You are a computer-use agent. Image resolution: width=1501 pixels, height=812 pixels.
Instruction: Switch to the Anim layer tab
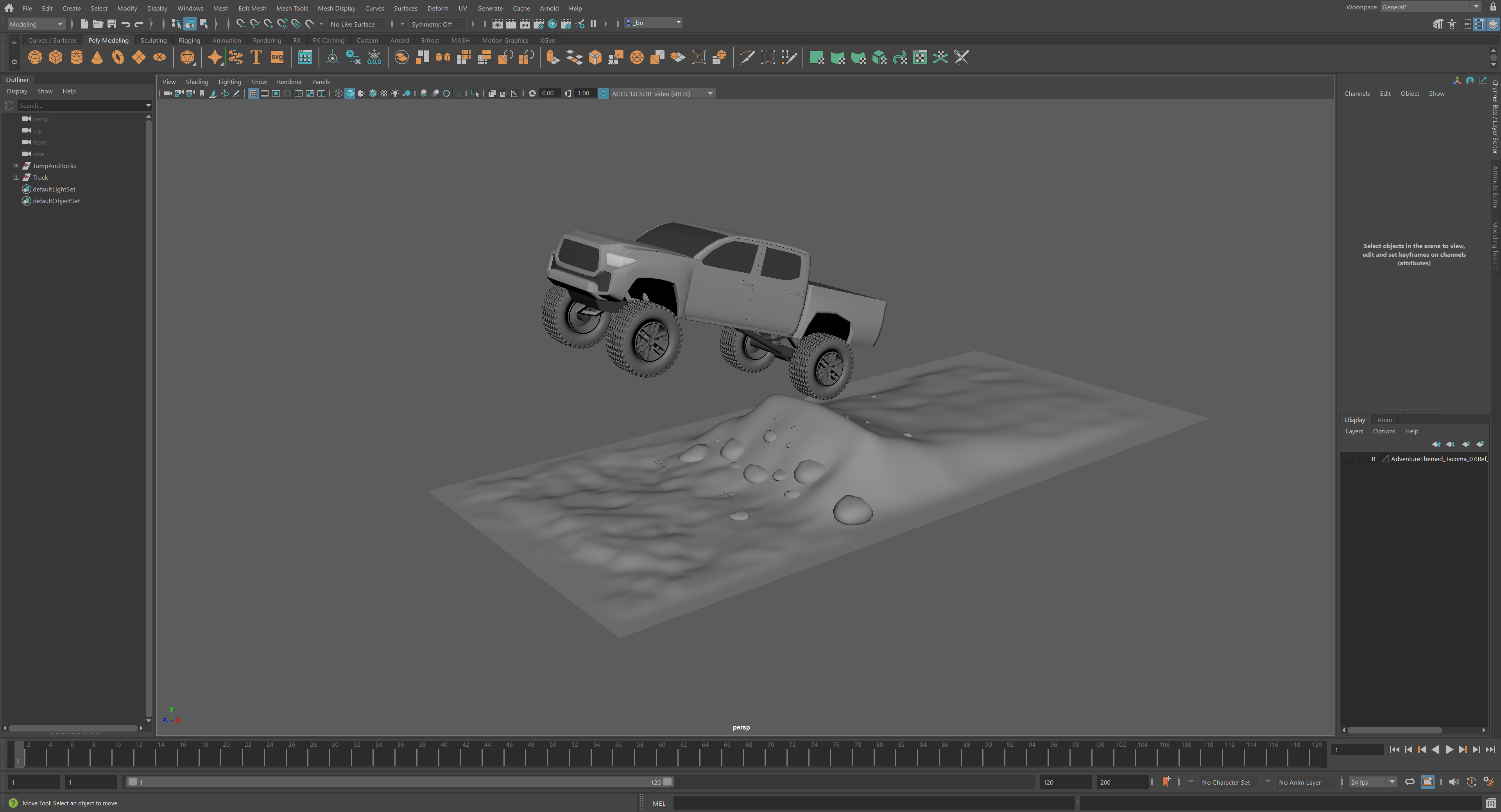click(1384, 419)
